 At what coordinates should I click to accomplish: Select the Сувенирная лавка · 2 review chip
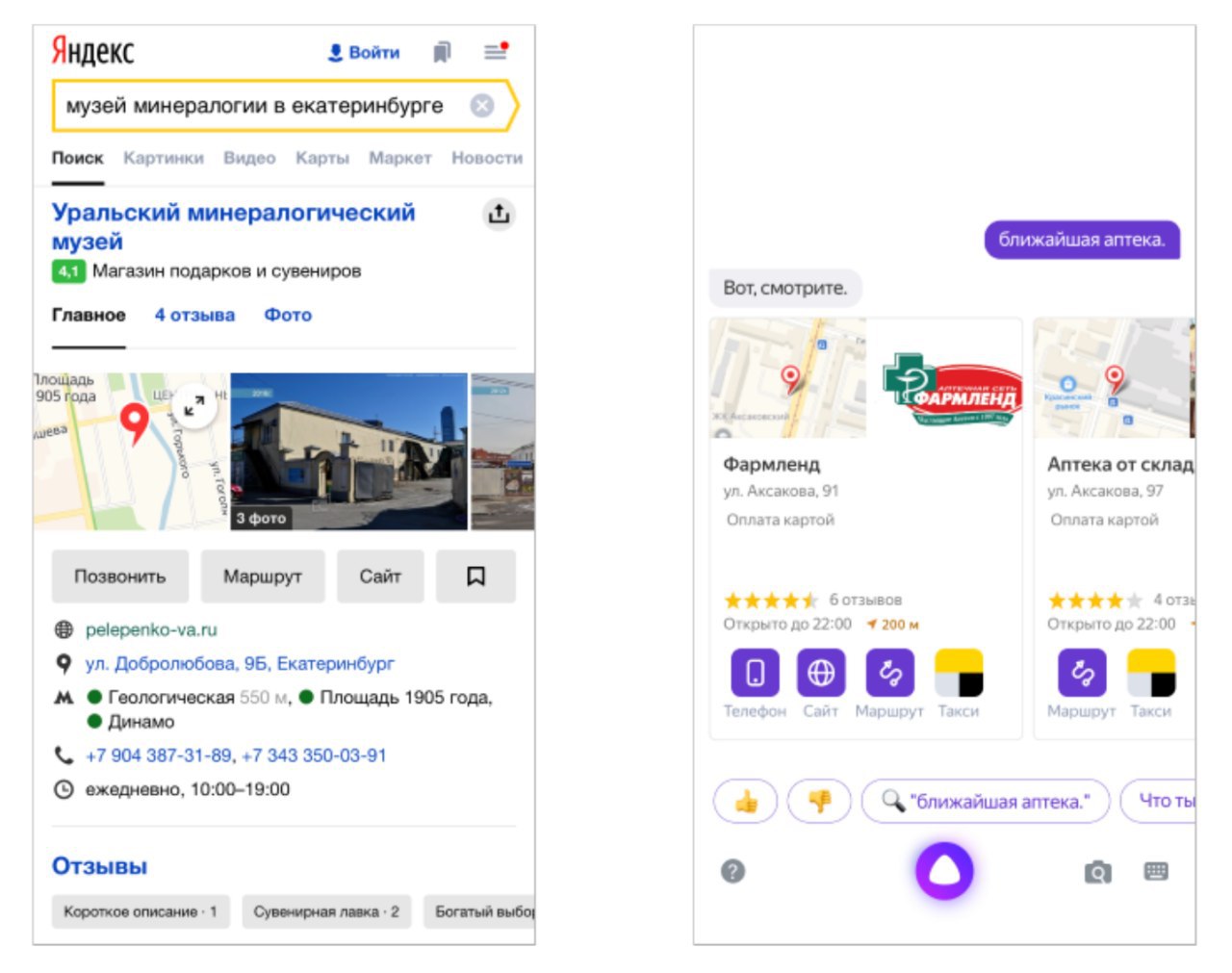point(326,911)
